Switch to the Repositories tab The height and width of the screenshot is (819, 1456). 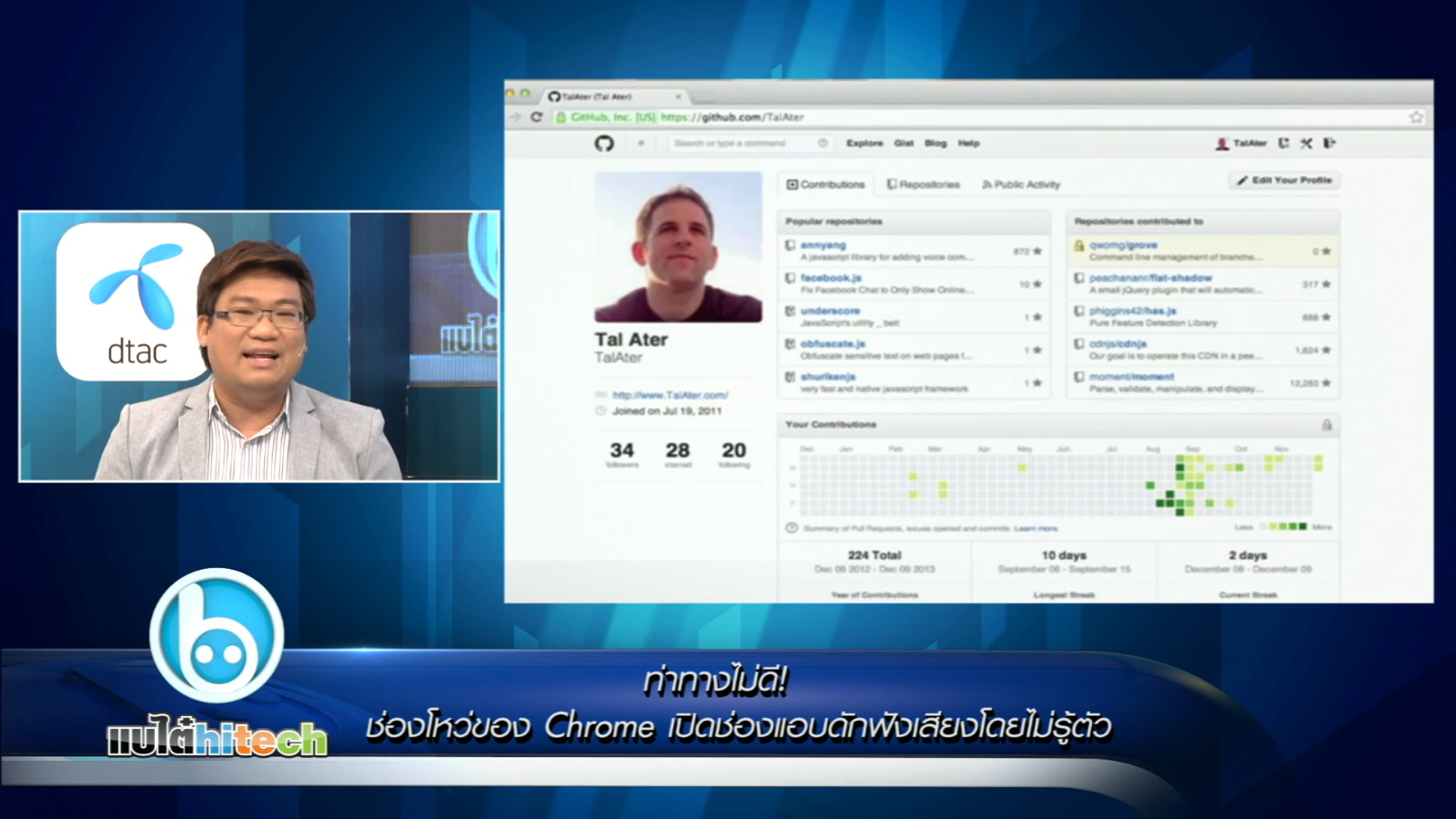[924, 185]
